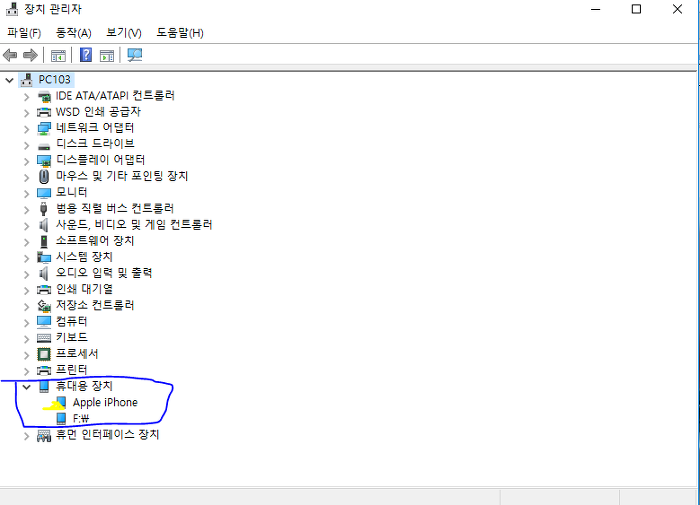Click the WSD 인쇄 공급자 printer icon
Viewport: 700px width, 505px height.
click(x=44, y=112)
